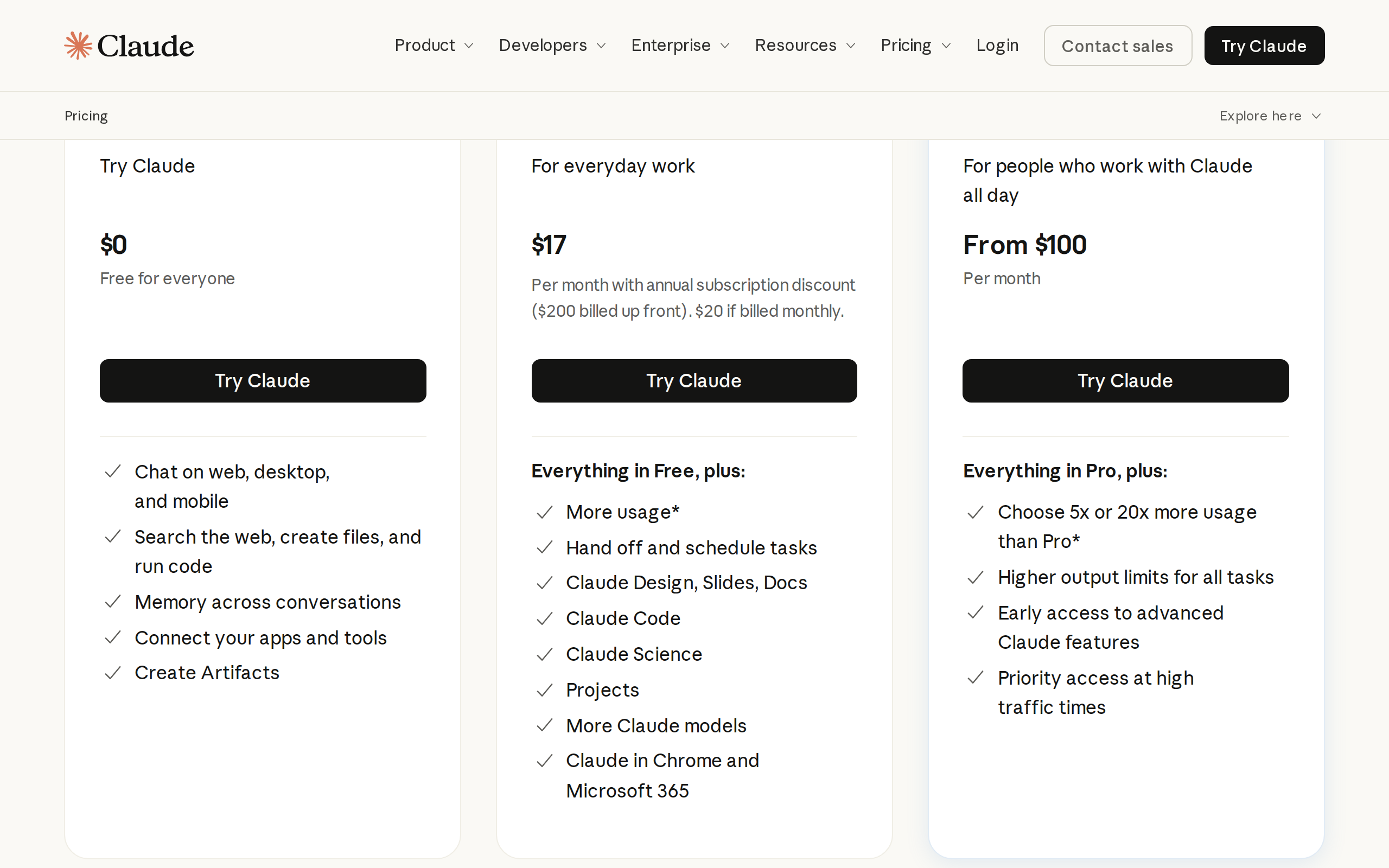Click checkmark beside Early access to advanced
Screen dimensions: 1389x868
975,612
